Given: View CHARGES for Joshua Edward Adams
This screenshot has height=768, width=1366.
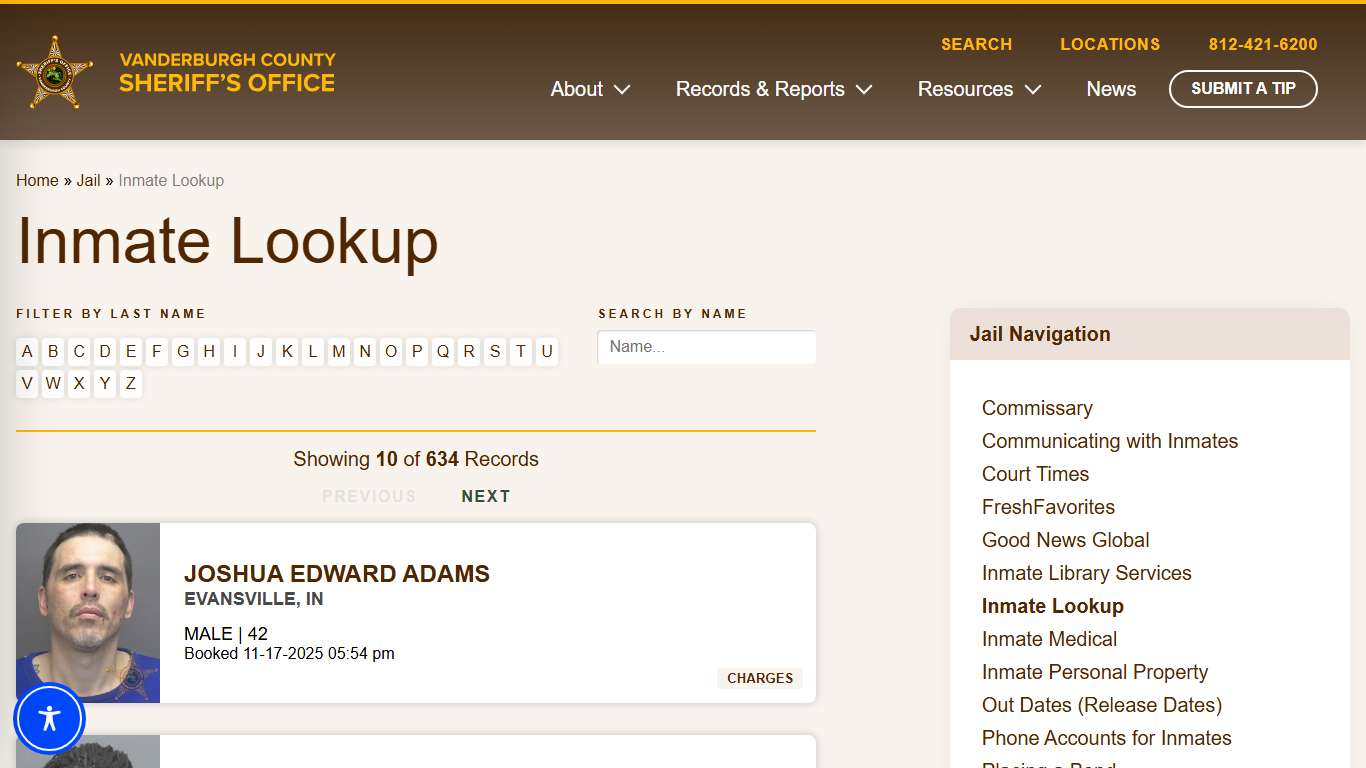Looking at the screenshot, I should (x=760, y=678).
